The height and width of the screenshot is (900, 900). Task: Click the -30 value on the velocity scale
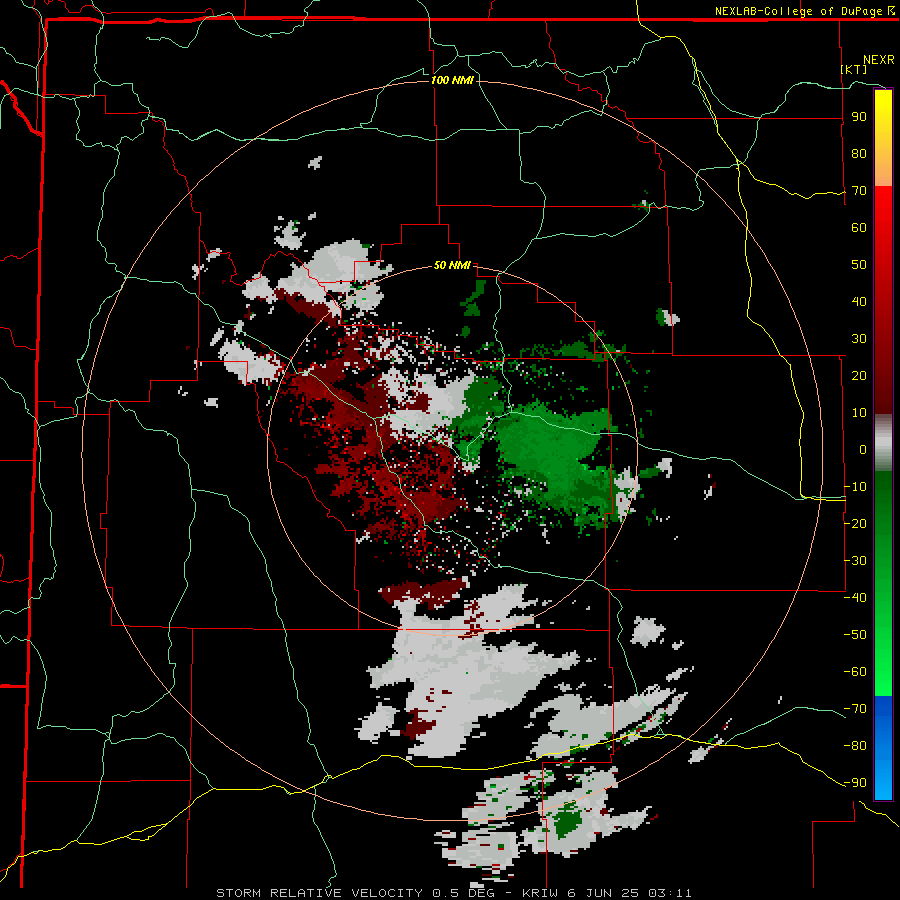(x=855, y=561)
